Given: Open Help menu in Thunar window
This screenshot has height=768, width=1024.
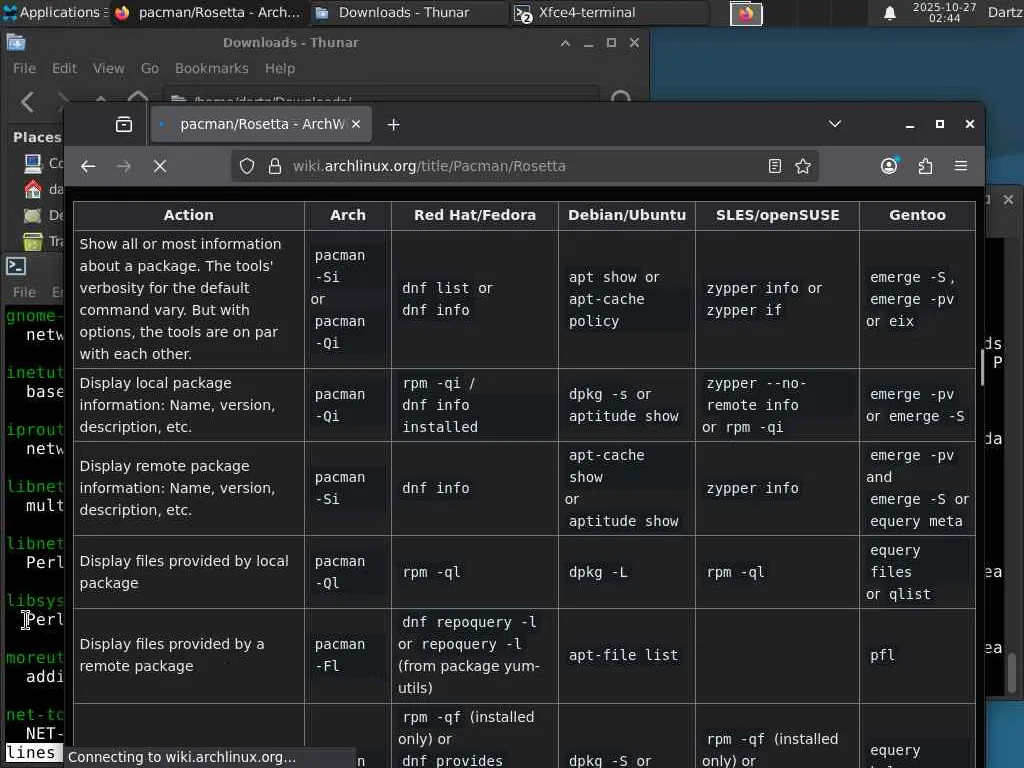Looking at the screenshot, I should click(x=280, y=69).
